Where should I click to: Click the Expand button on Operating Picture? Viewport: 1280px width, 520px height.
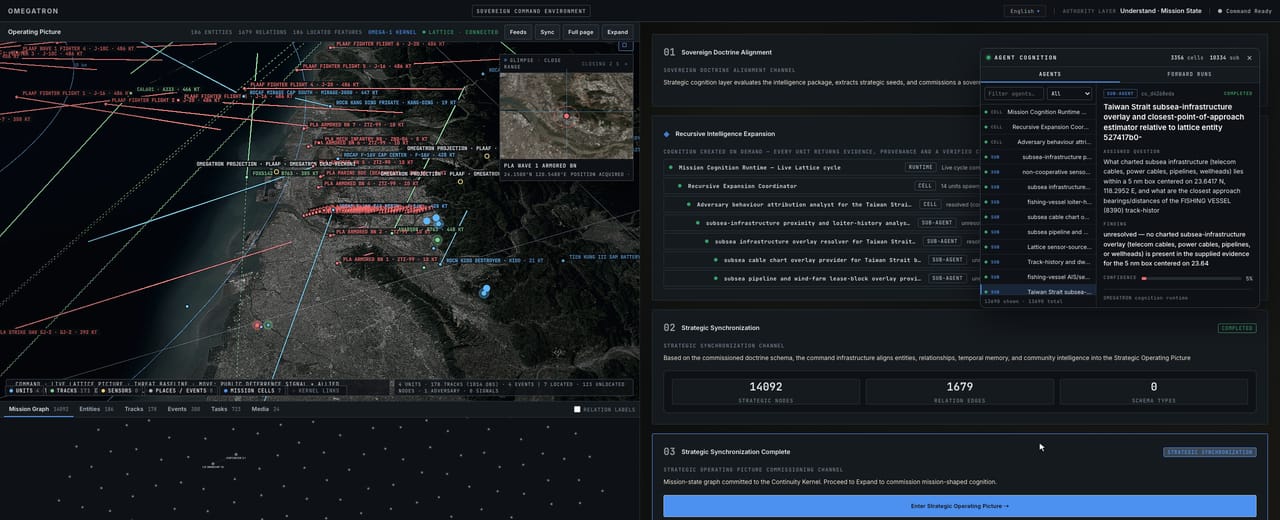pos(618,32)
